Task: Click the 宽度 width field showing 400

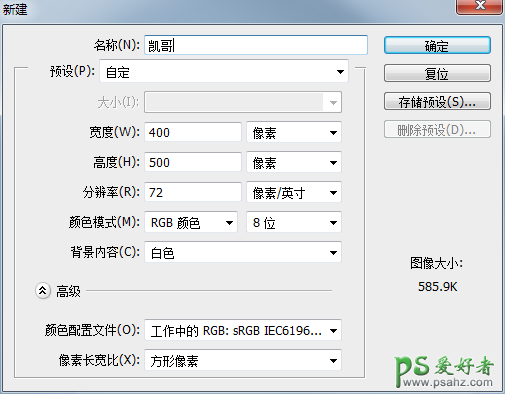Action: (x=193, y=132)
